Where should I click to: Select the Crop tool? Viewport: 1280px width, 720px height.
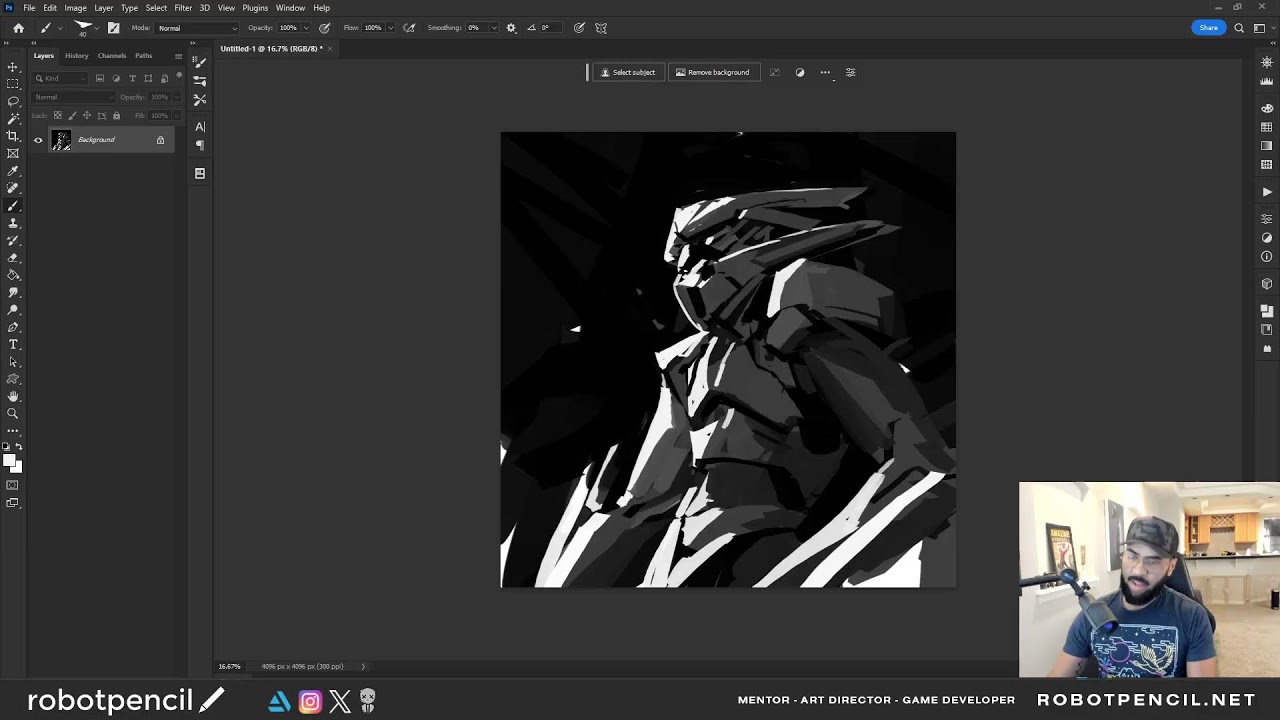13,136
